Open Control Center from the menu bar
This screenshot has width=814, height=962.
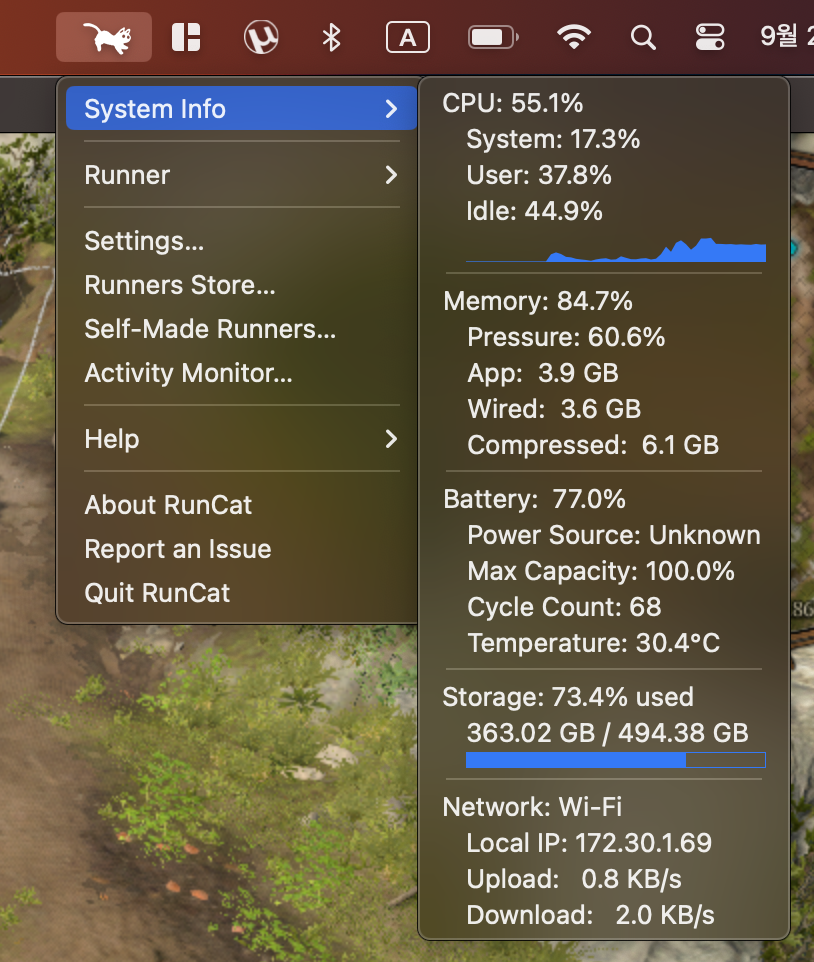point(709,37)
